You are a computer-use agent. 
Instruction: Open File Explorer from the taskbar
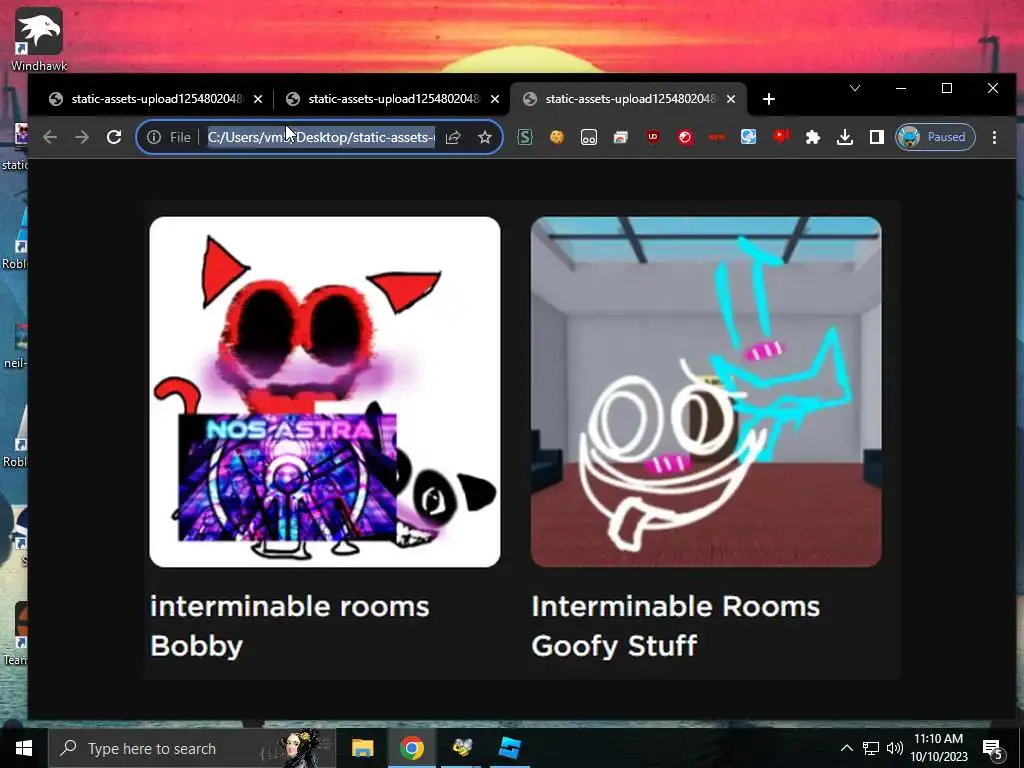pos(362,748)
